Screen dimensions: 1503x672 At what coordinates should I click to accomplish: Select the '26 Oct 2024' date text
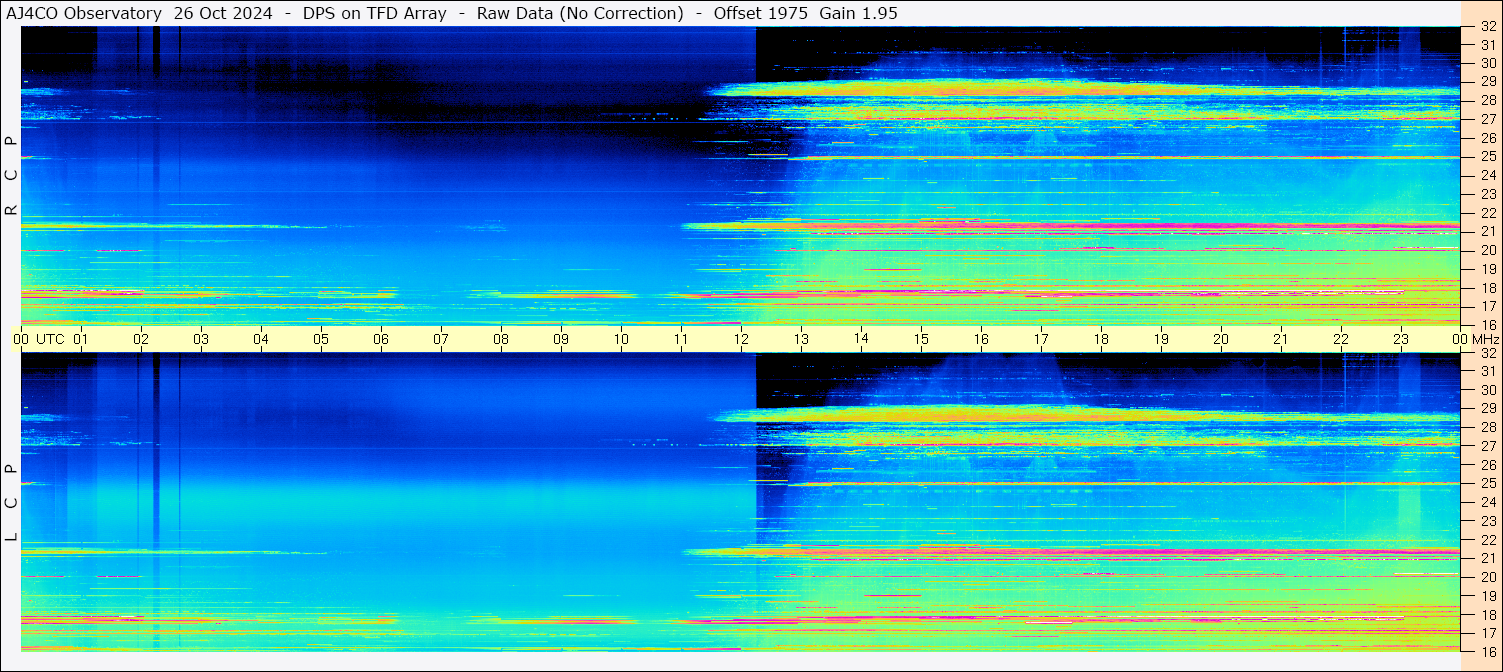(x=223, y=13)
